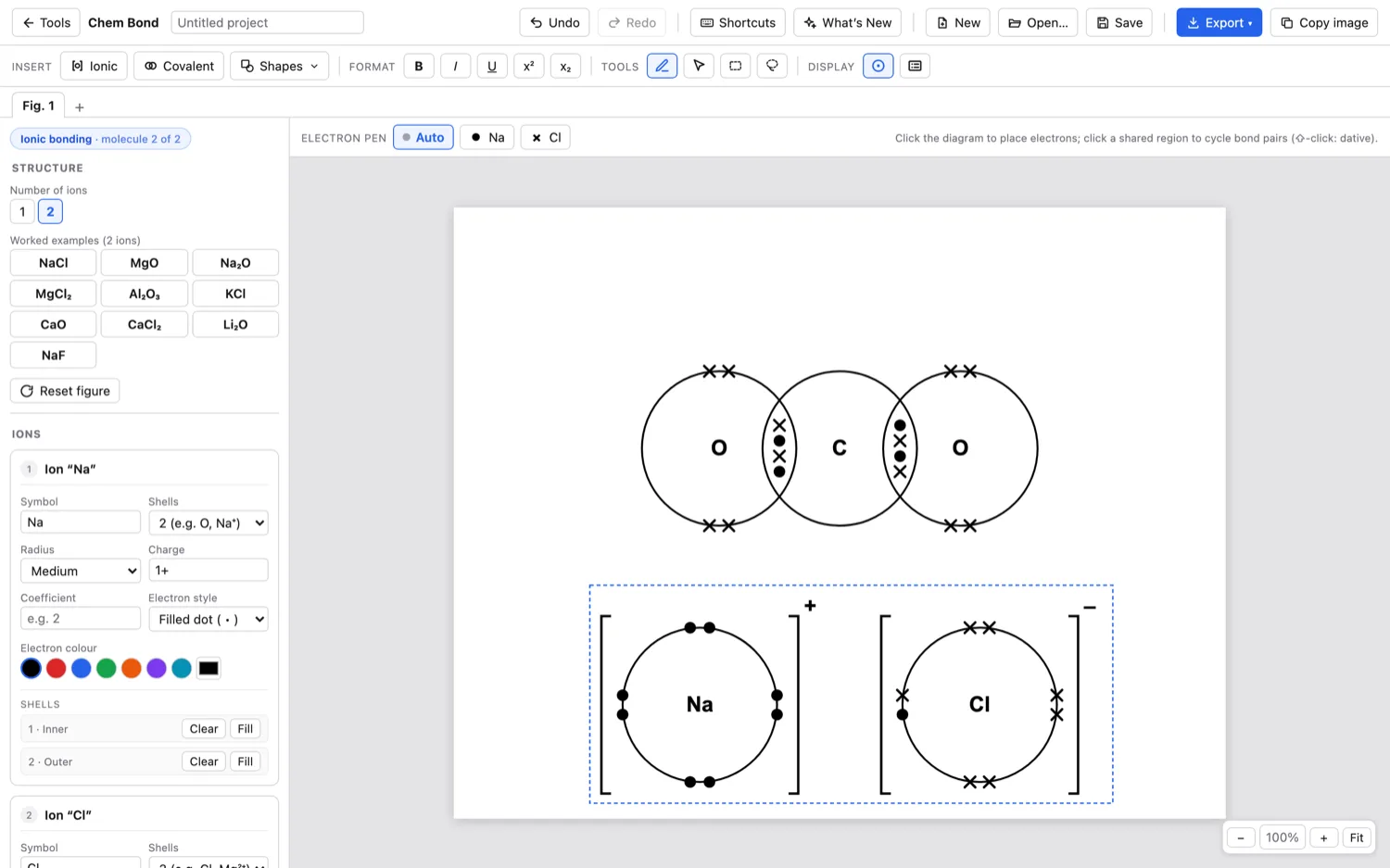Switch display to text list view
Screen dimensions: 1390x868
coord(915,66)
